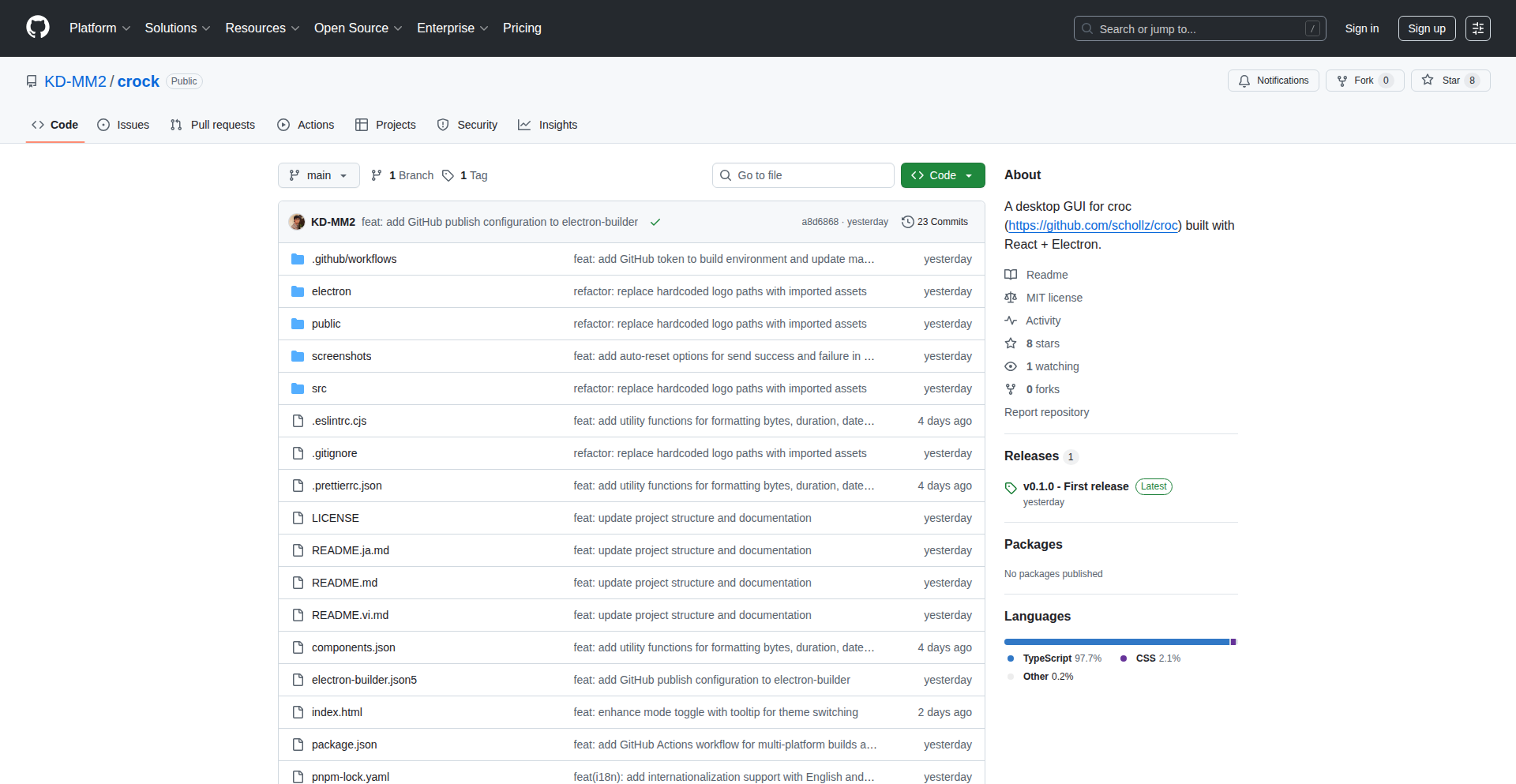Click the TypeScript languages bar segment
This screenshot has height=784, width=1516.
[1116, 642]
